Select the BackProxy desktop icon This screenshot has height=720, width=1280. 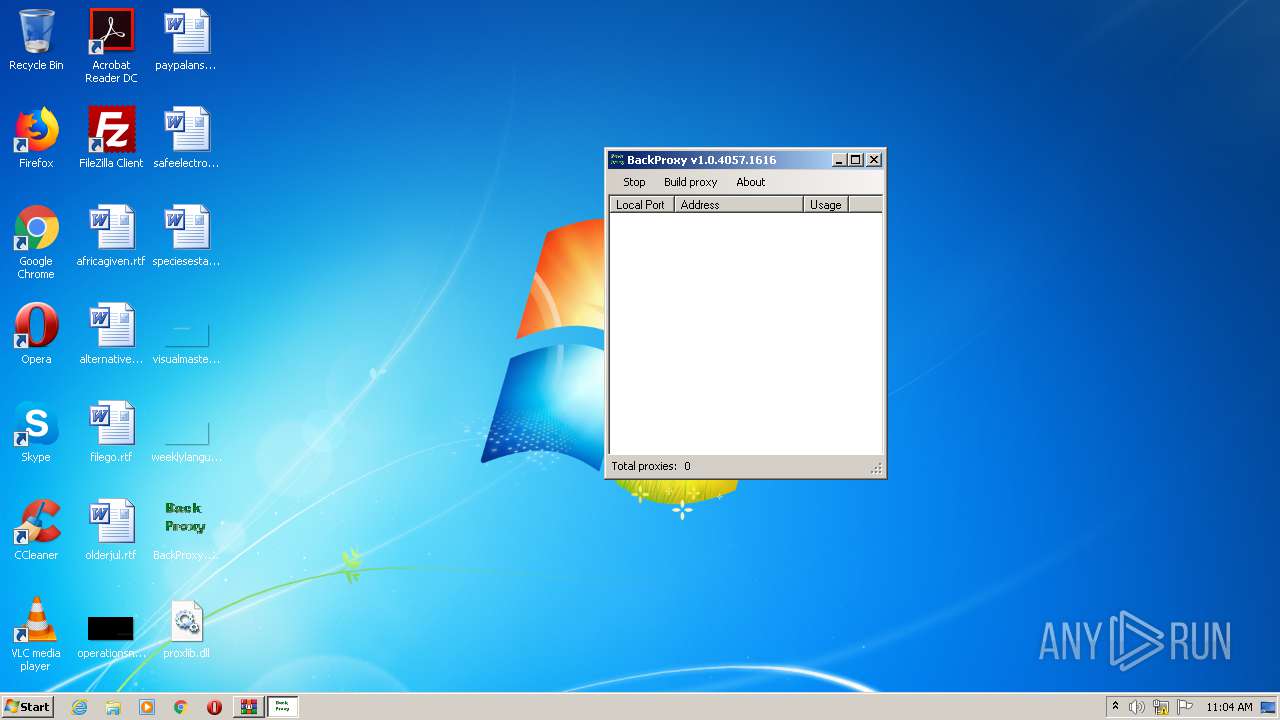pyautogui.click(x=186, y=530)
